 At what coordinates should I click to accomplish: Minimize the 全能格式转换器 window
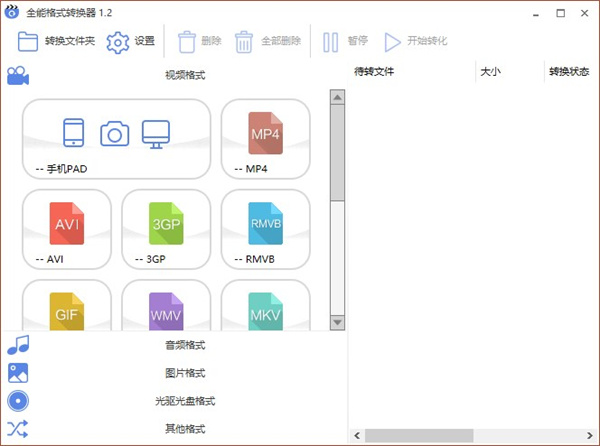coord(536,13)
